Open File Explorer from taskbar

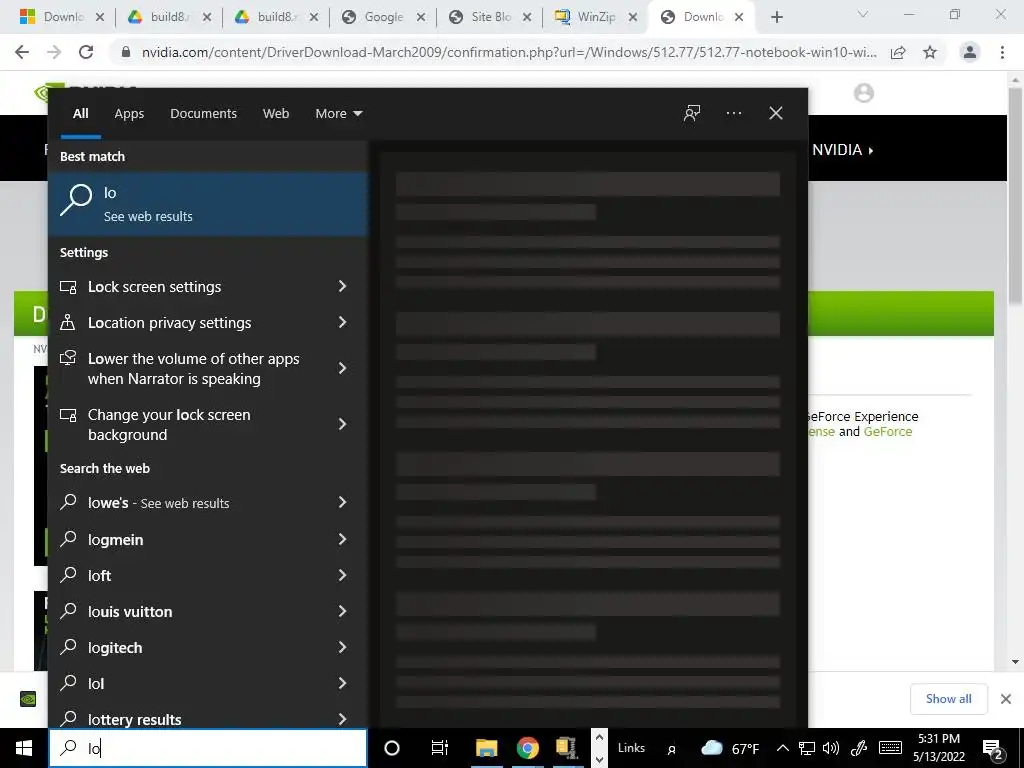[x=487, y=748]
